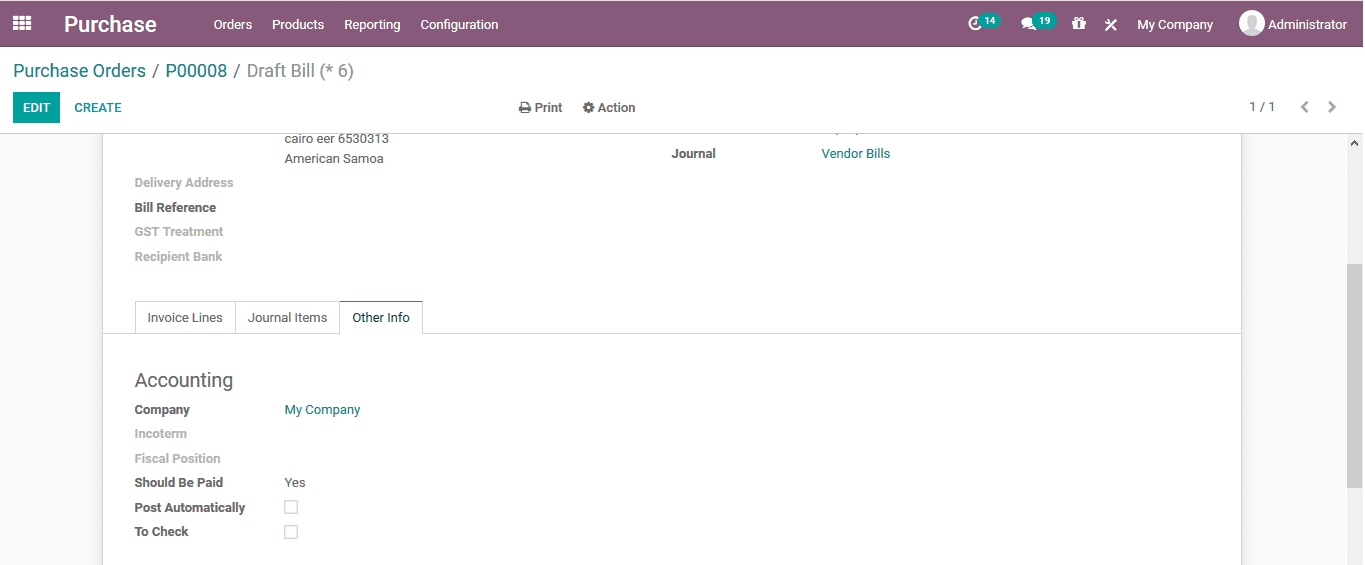Toggle the Post Automatically checkbox

[291, 507]
